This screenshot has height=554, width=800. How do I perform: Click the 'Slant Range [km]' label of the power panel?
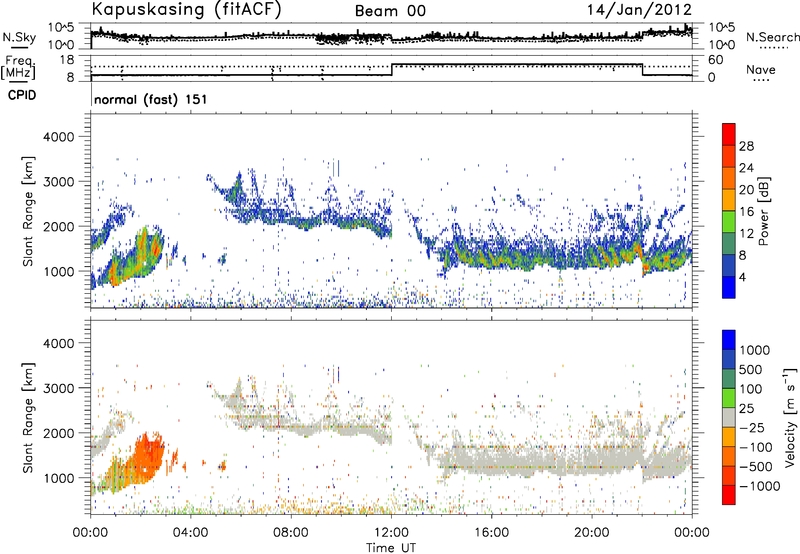click(x=28, y=211)
